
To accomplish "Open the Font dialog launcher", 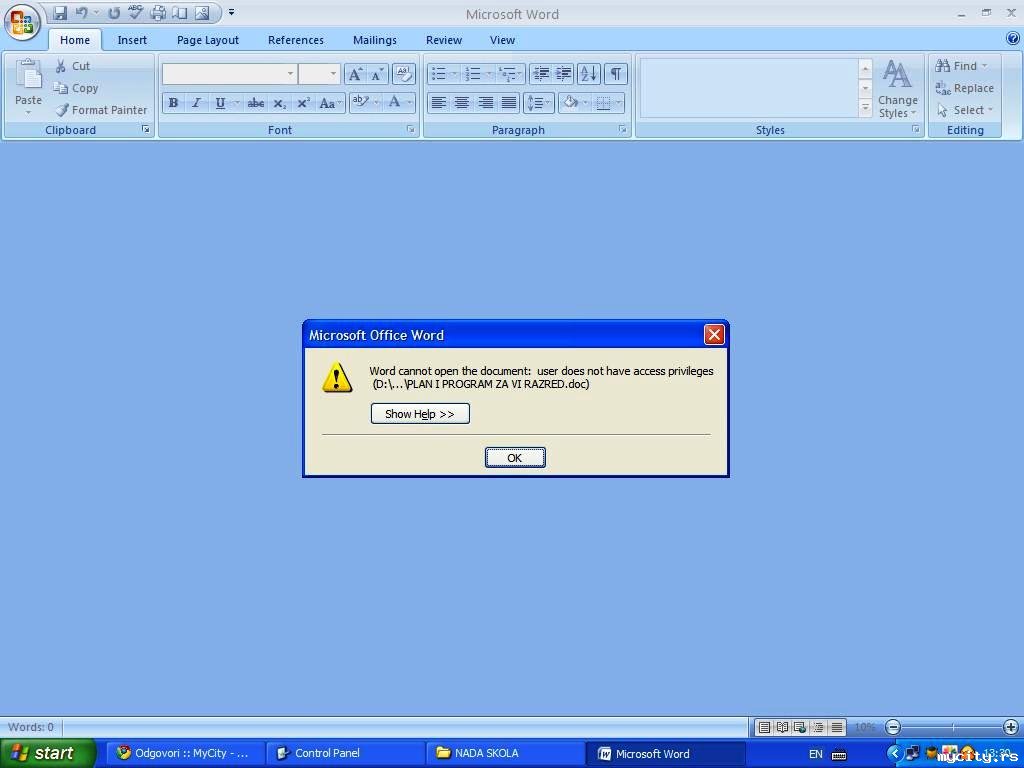I will pyautogui.click(x=411, y=130).
